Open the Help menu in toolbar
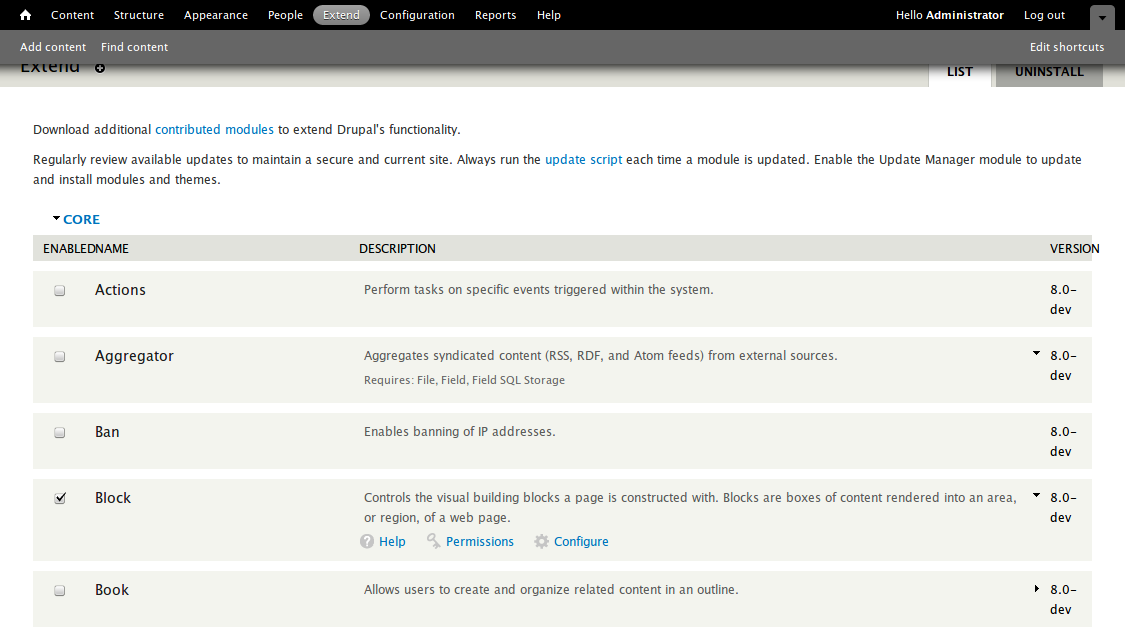1125x637 pixels. point(549,15)
